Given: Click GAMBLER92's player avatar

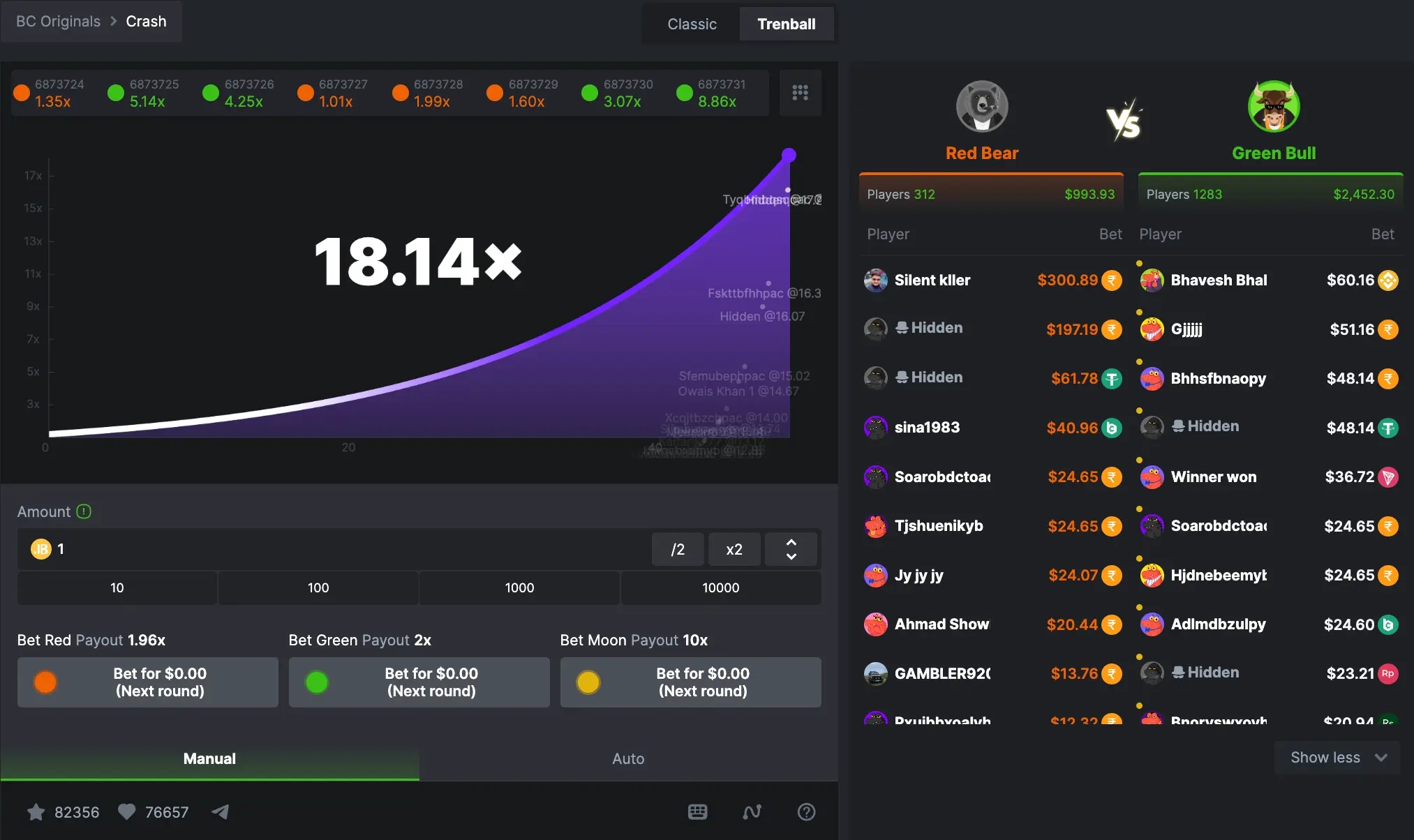Looking at the screenshot, I should point(875,674).
